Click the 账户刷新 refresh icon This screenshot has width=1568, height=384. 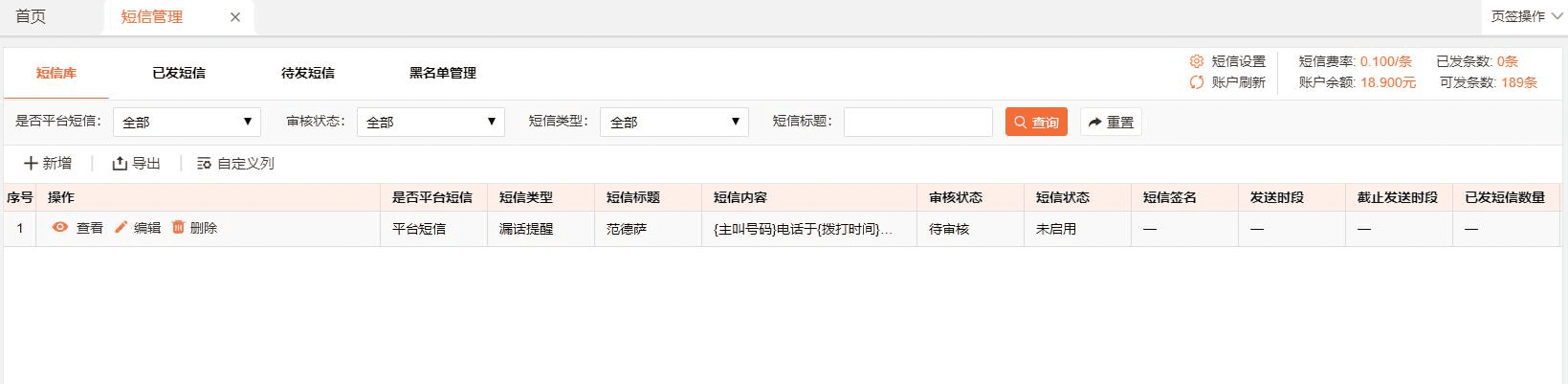pyautogui.click(x=1197, y=82)
